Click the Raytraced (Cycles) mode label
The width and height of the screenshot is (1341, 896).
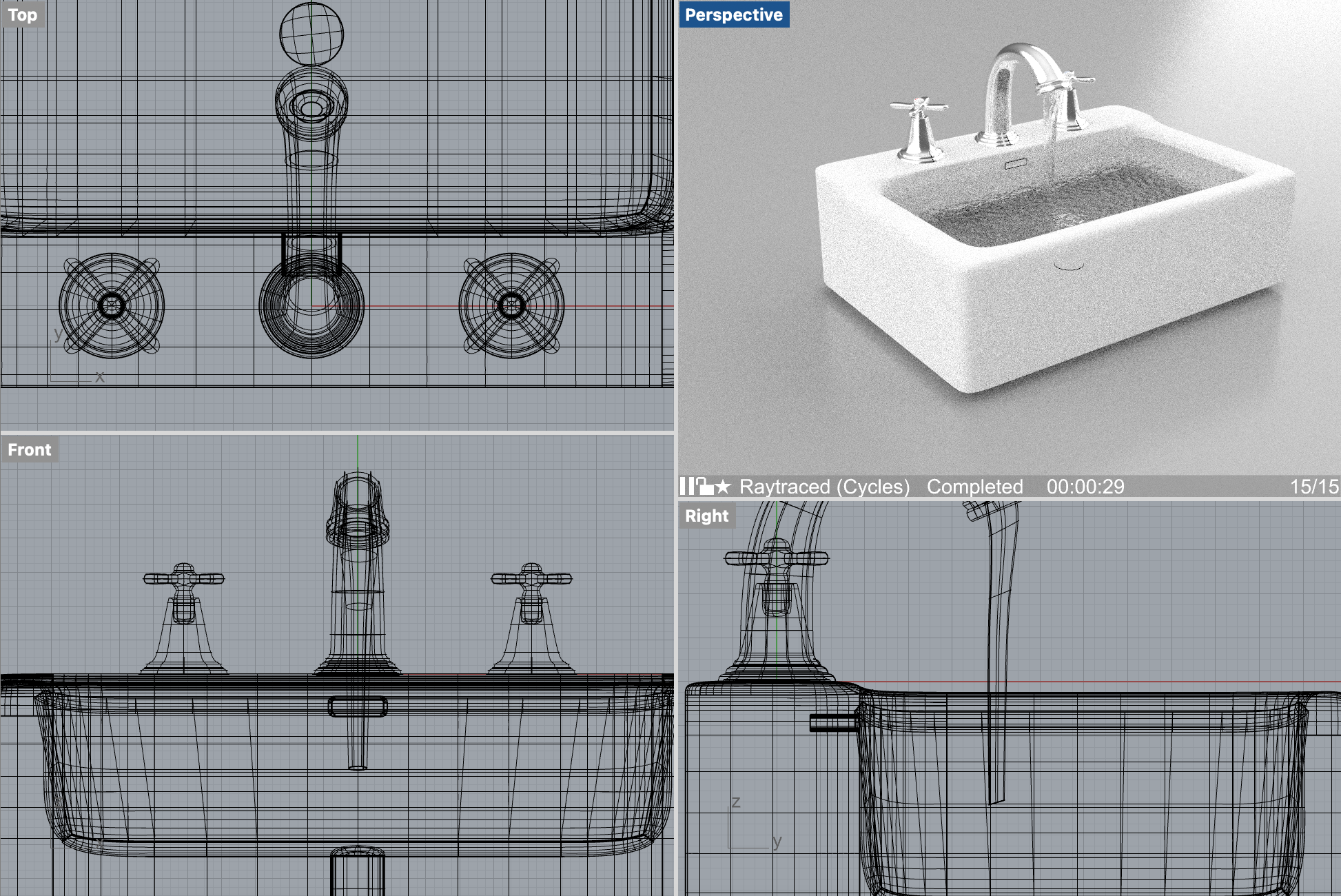(824, 487)
